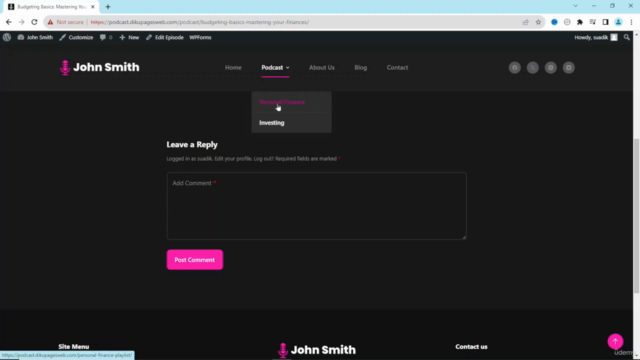Click the Edit your profile link
This screenshot has width=640, height=360.
233,159
